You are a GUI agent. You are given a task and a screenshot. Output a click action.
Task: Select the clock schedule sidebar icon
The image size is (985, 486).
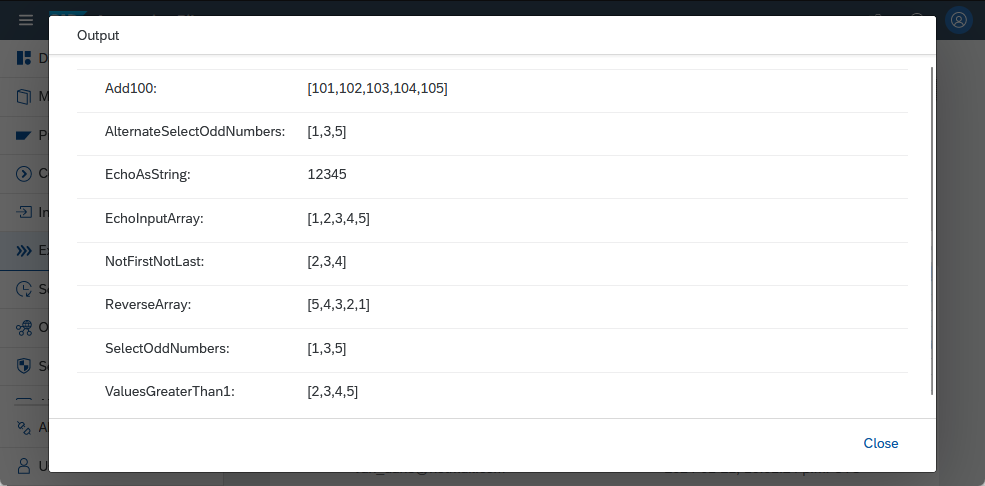[24, 289]
